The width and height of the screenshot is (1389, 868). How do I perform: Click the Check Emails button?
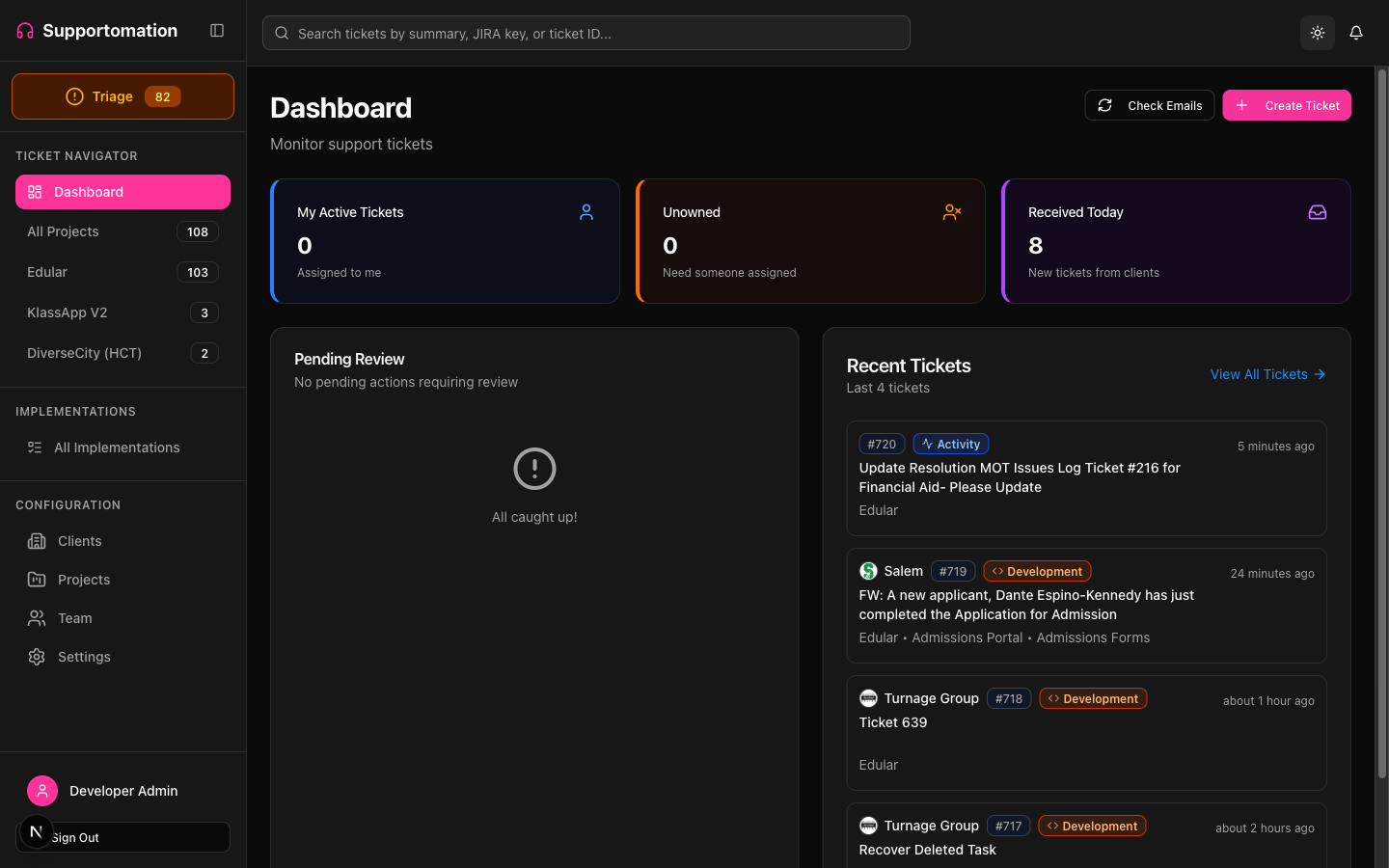point(1149,105)
